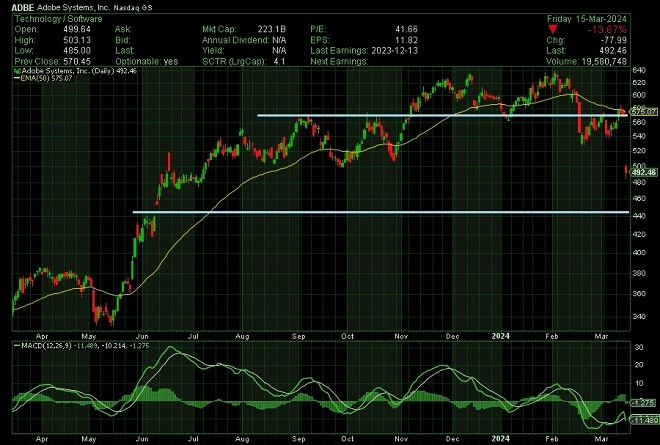Screen dimensions: 660x445
Task: Click the Low value 485.00
Action: pyautogui.click(x=77, y=51)
